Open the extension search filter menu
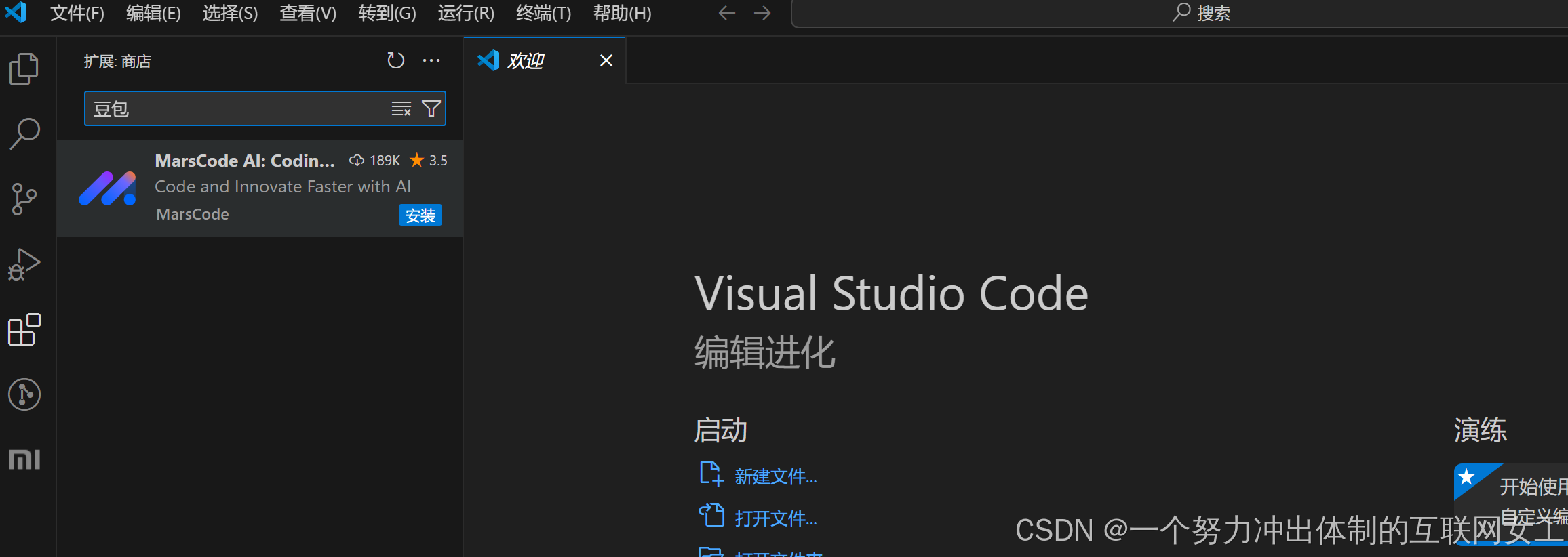1568x557 pixels. pos(431,108)
